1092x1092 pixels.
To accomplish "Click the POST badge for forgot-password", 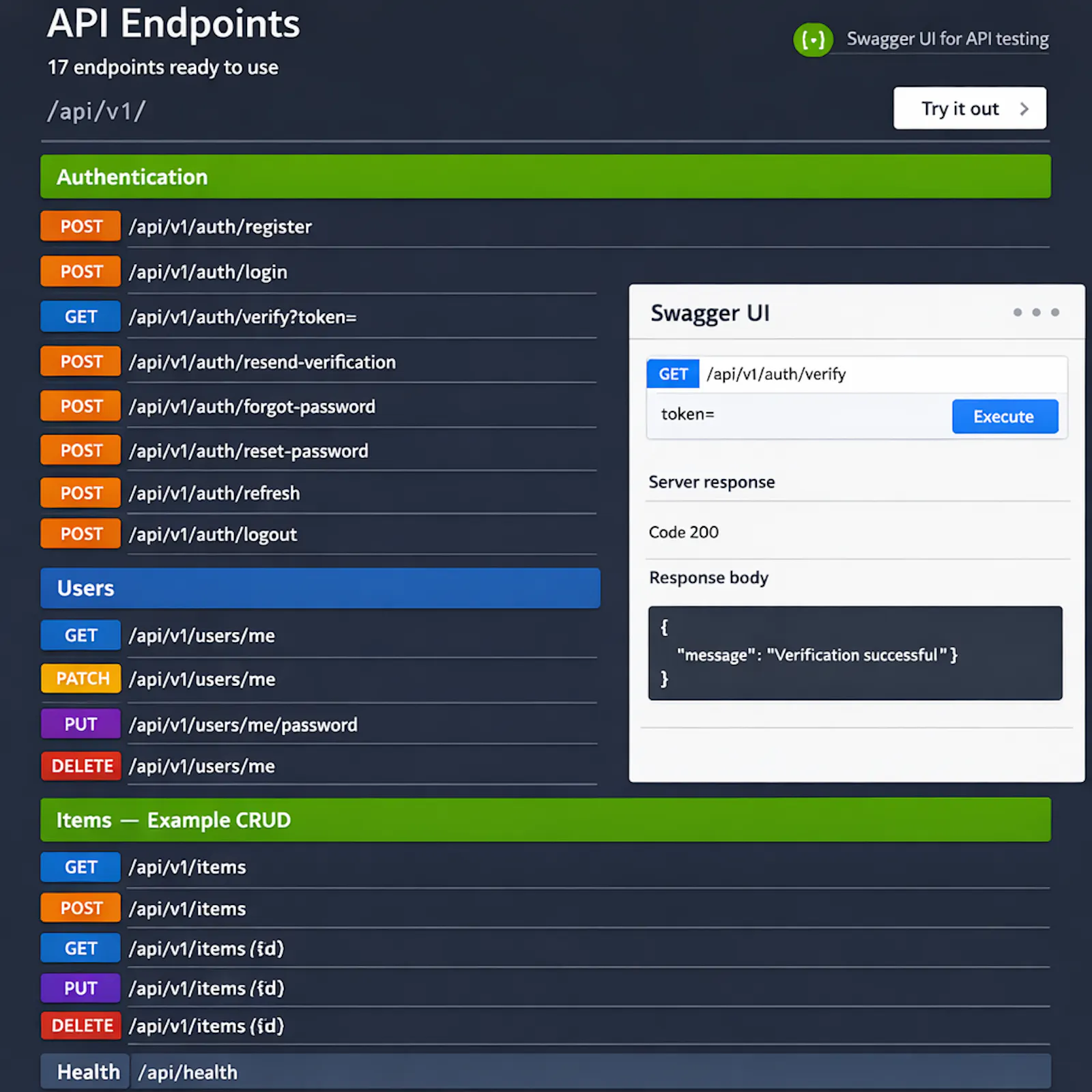I will click(81, 406).
